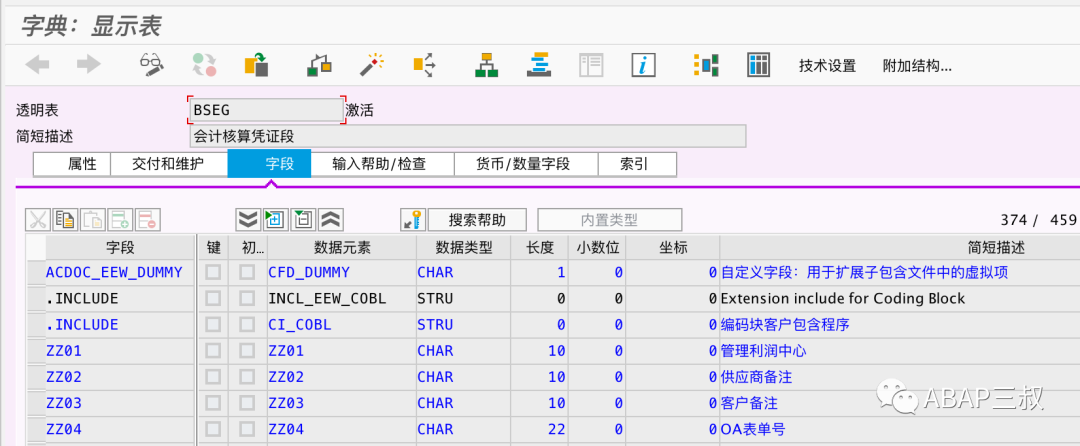1080x446 pixels.
Task: Toggle initial values checkbox for CI_COBL row
Action: click(x=247, y=325)
